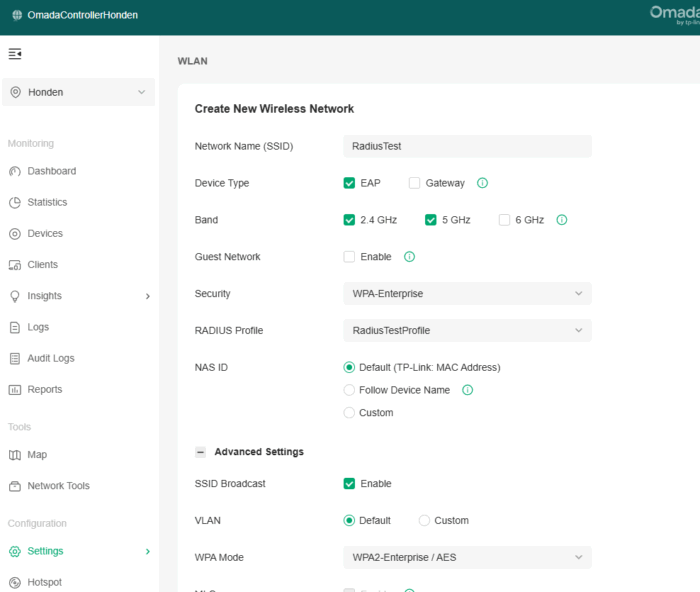
Task: Click info icon next to Gateway
Action: click(482, 183)
